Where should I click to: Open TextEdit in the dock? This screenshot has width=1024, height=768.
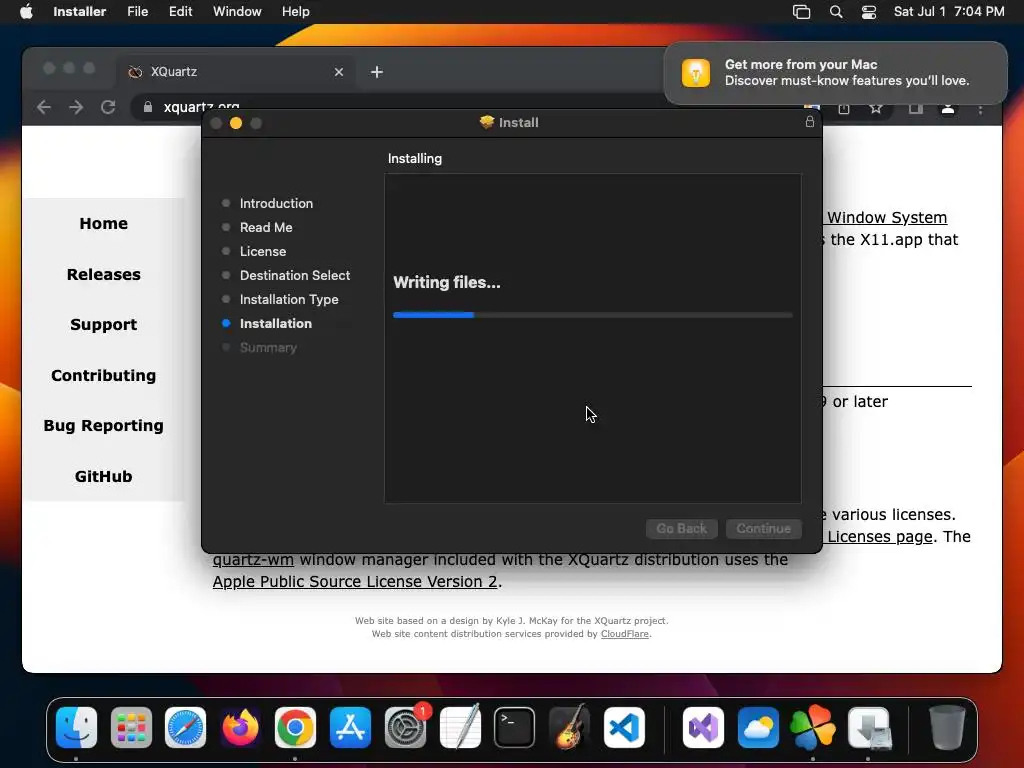460,728
